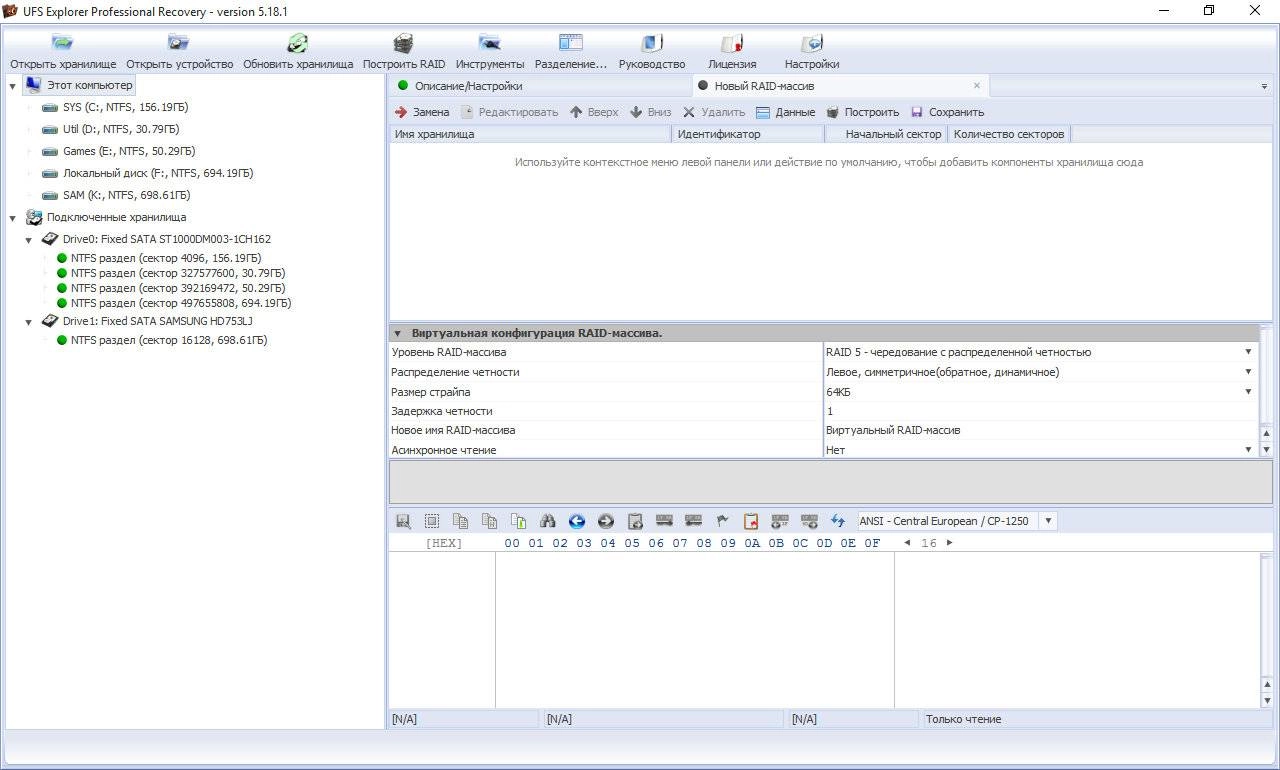Viewport: 1280px width, 770px height.
Task: Click the Только чтение status bar entry
Action: pos(1097,719)
